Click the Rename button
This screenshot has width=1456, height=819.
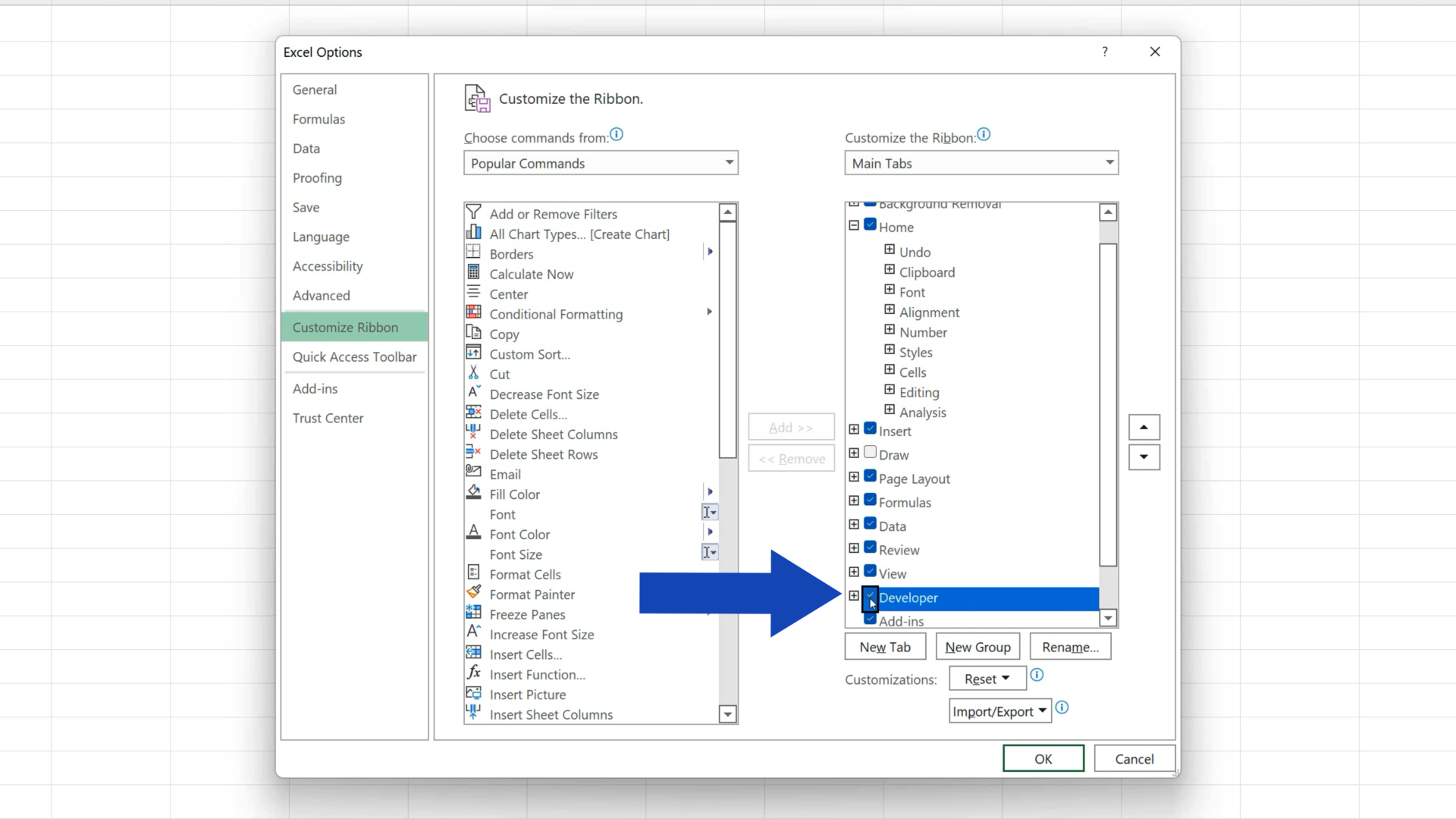point(1070,646)
